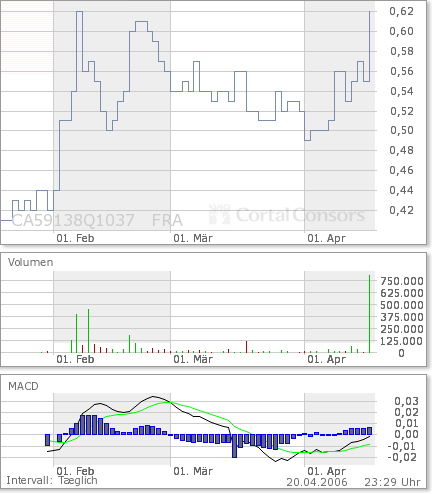Click the volume chart's 01. Mär date label
The image size is (432, 494).
(193, 359)
